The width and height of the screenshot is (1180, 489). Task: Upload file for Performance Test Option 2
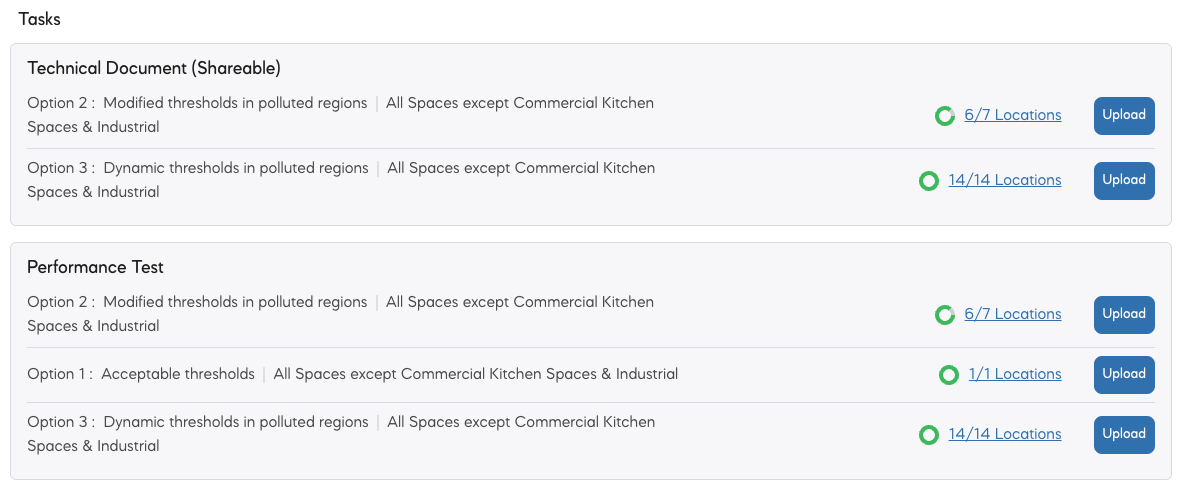1124,314
